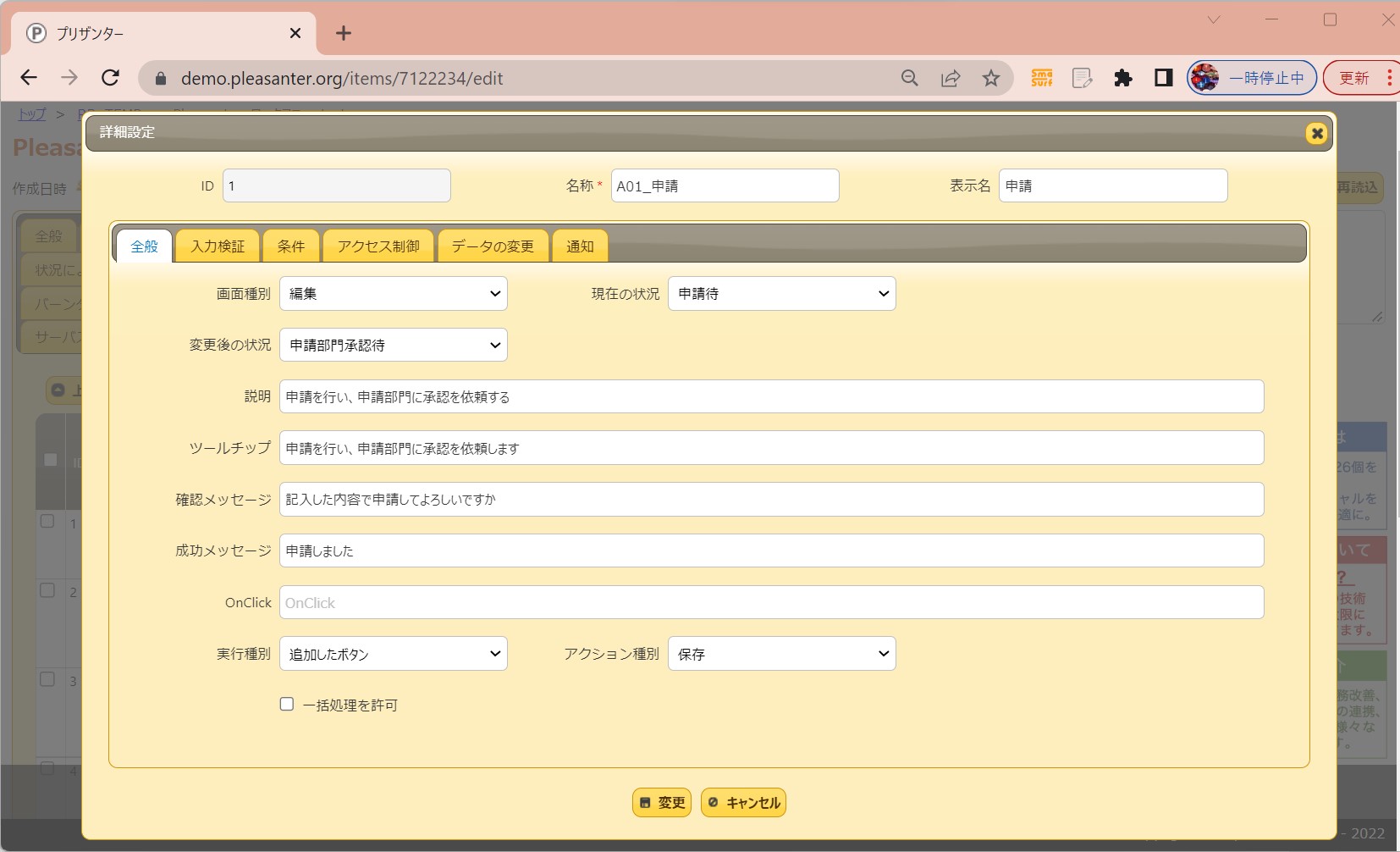Image resolution: width=1400 pixels, height=852 pixels.
Task: Click the browser address bar URL
Action: tap(342, 79)
